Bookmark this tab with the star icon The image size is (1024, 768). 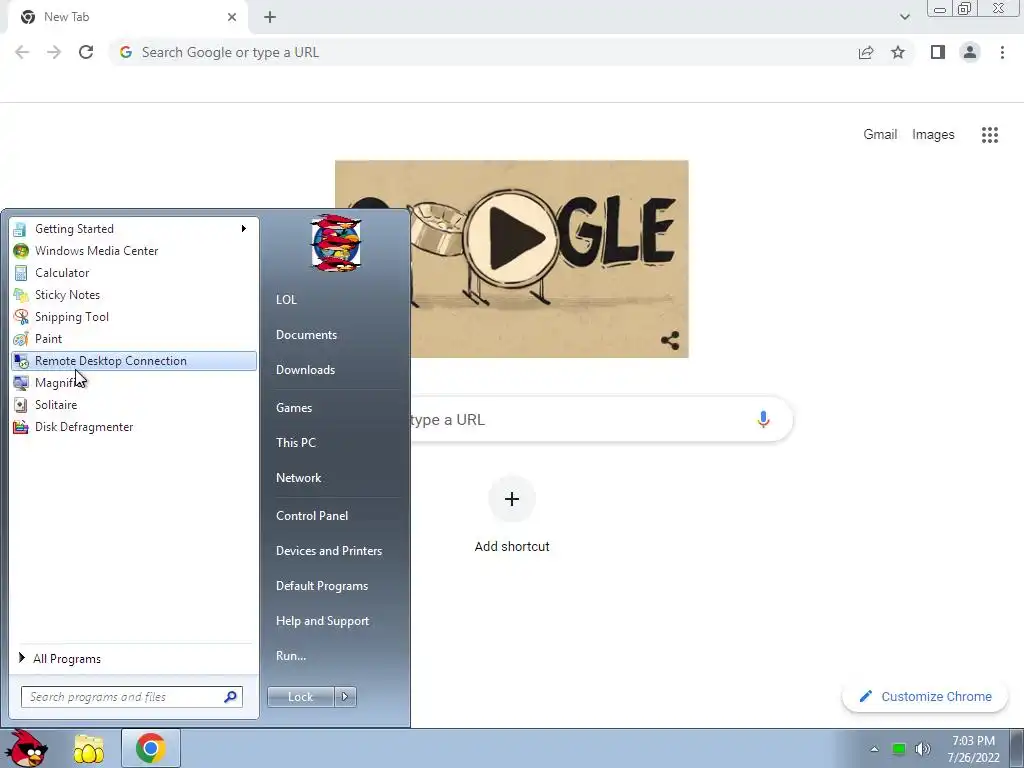[x=898, y=52]
